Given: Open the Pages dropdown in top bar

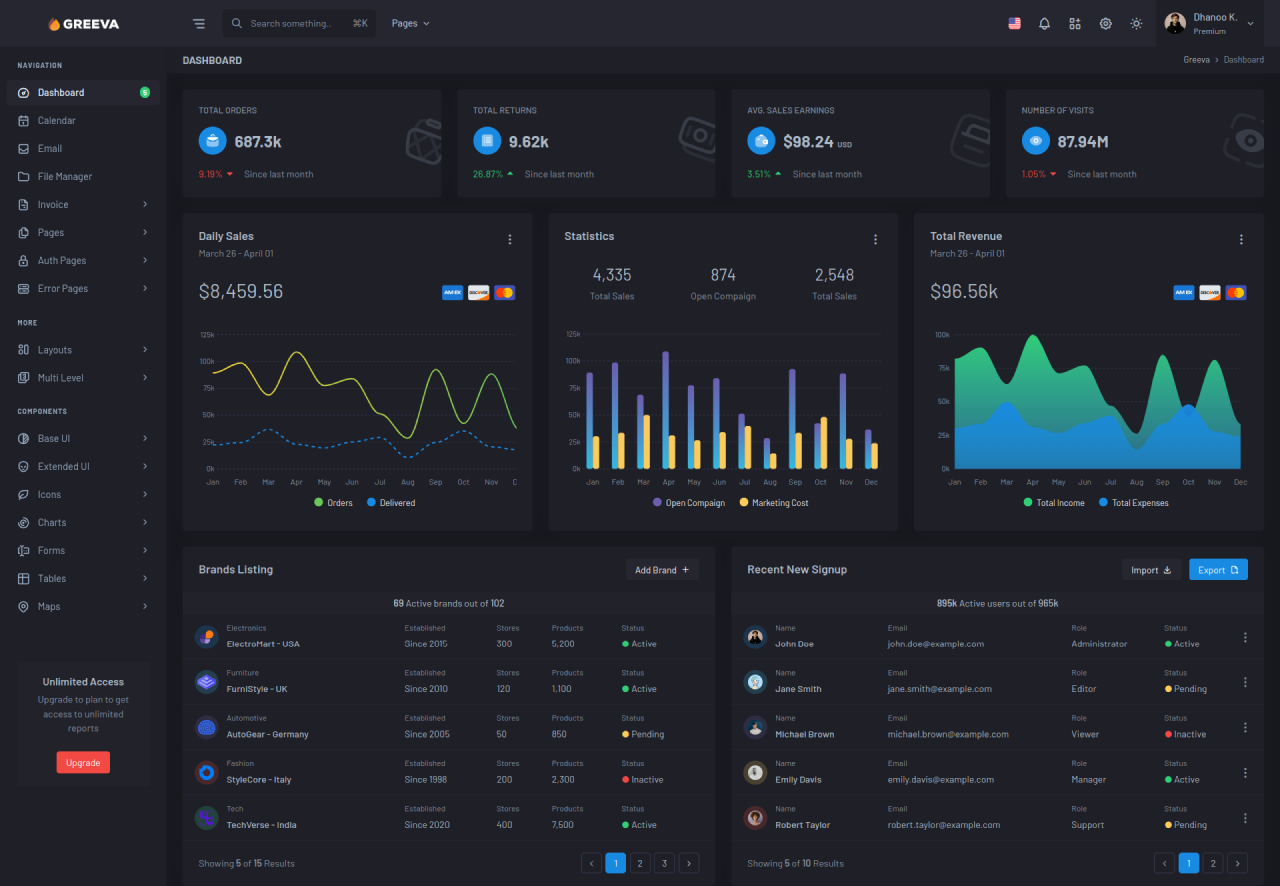Looking at the screenshot, I should point(411,23).
